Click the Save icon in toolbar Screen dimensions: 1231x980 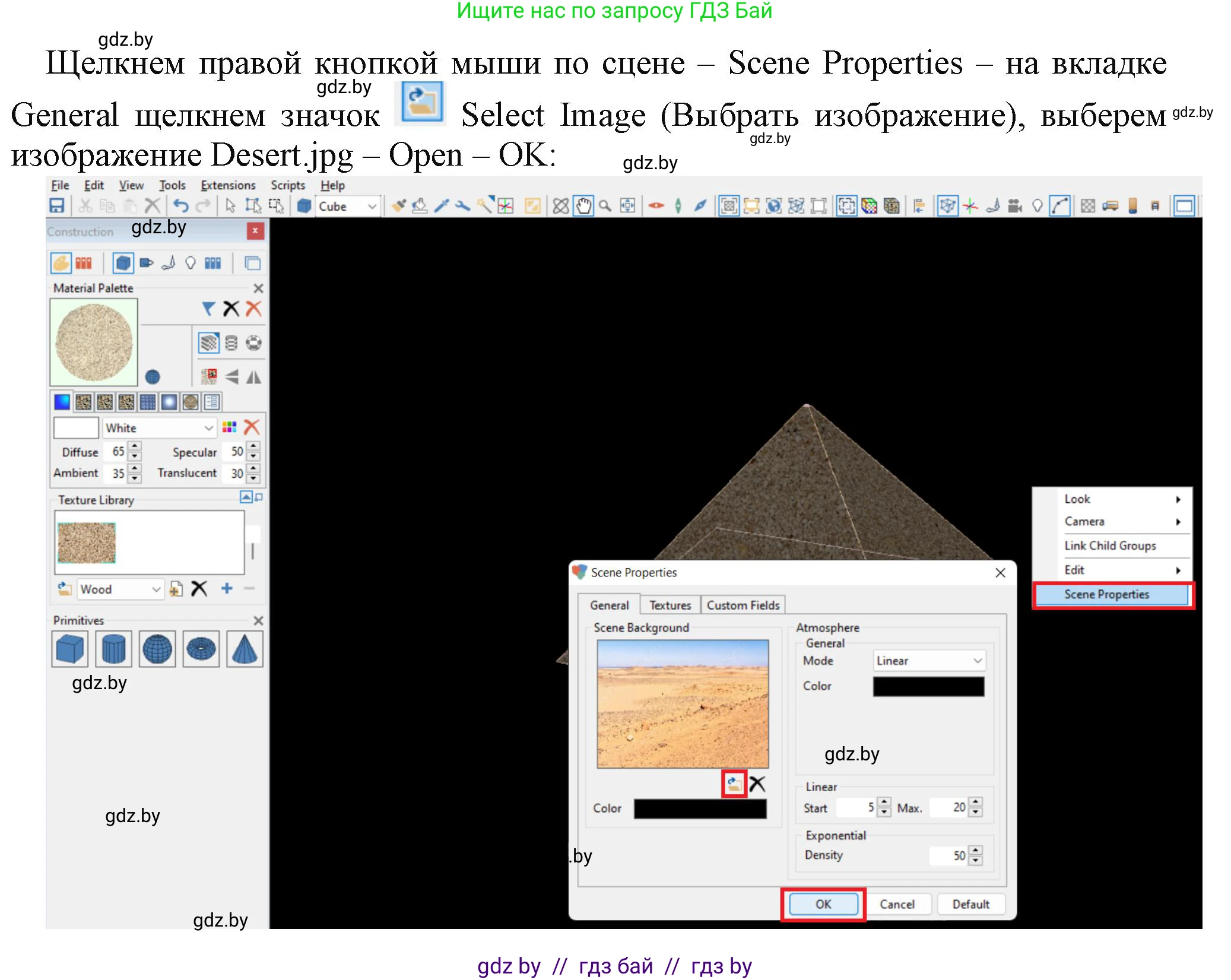coord(56,206)
